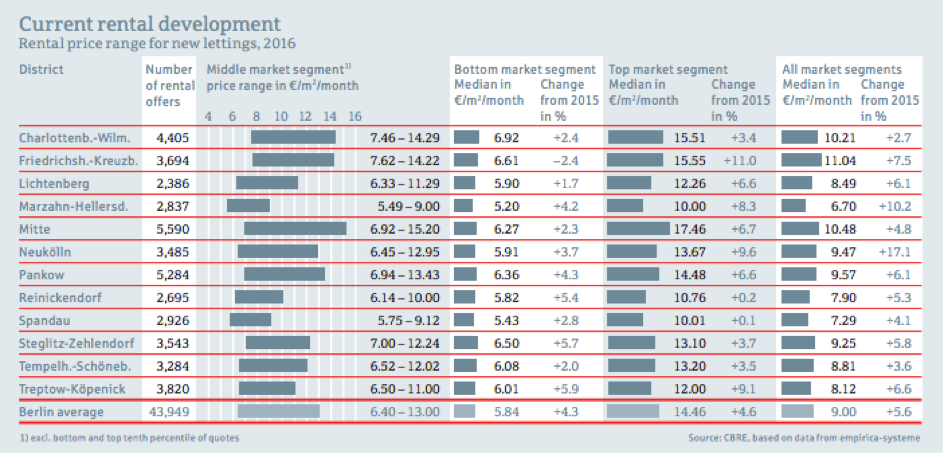Click the 'Top market segment' header
The height and width of the screenshot is (454, 944).
click(x=668, y=69)
